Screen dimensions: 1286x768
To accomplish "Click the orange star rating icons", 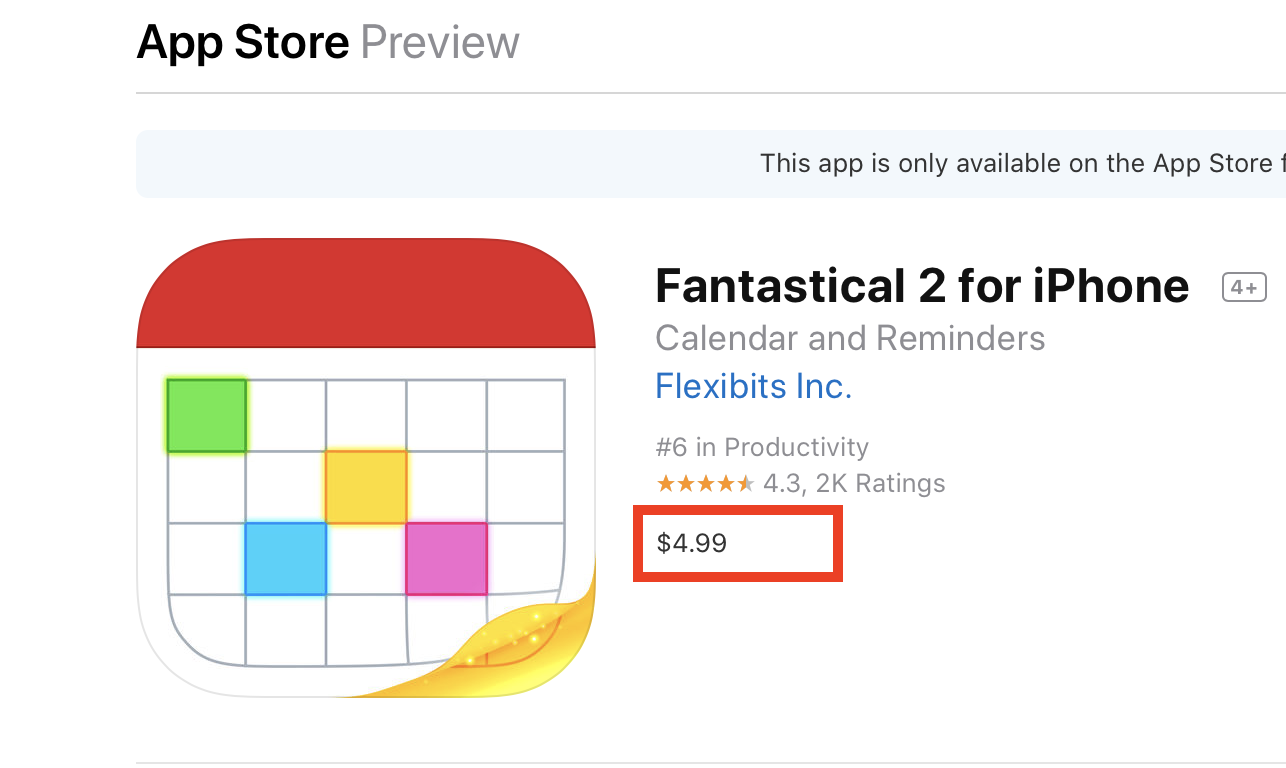I will click(x=705, y=484).
